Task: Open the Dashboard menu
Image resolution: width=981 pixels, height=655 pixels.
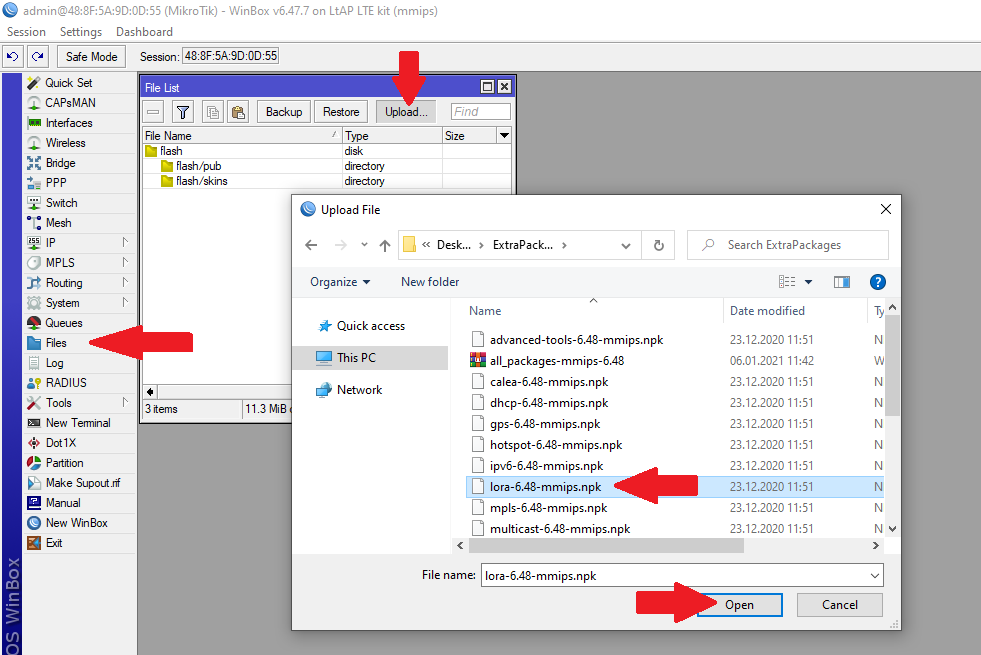Action: pyautogui.click(x=144, y=32)
